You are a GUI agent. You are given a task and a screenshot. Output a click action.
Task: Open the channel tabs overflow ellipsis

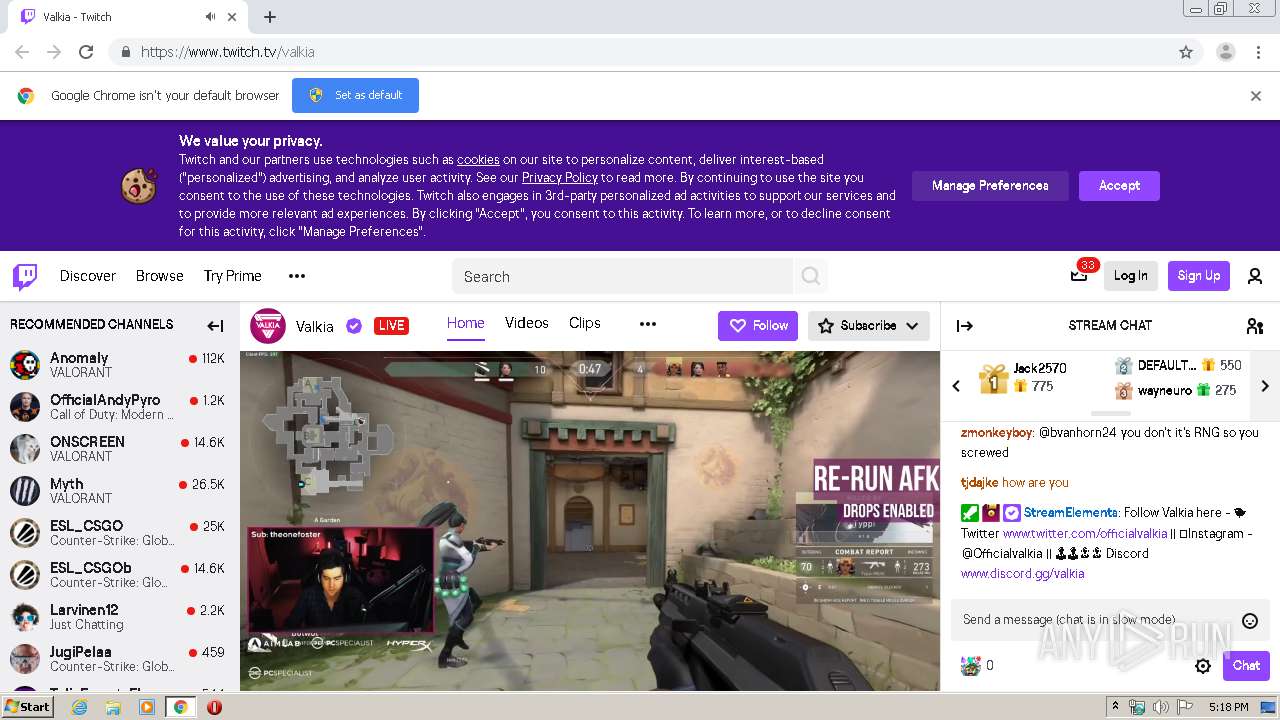coord(648,324)
